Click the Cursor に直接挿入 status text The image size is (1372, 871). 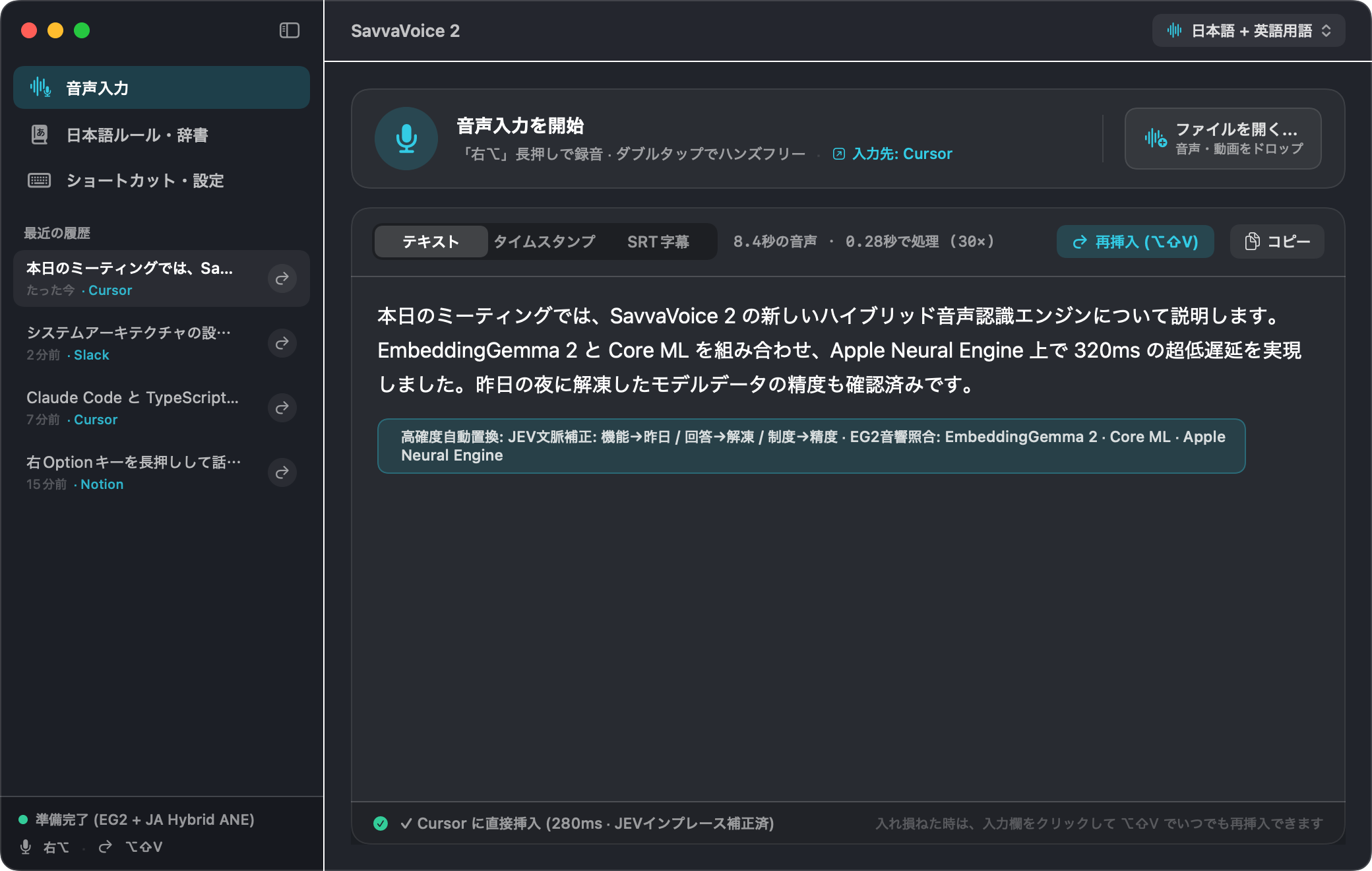587,823
